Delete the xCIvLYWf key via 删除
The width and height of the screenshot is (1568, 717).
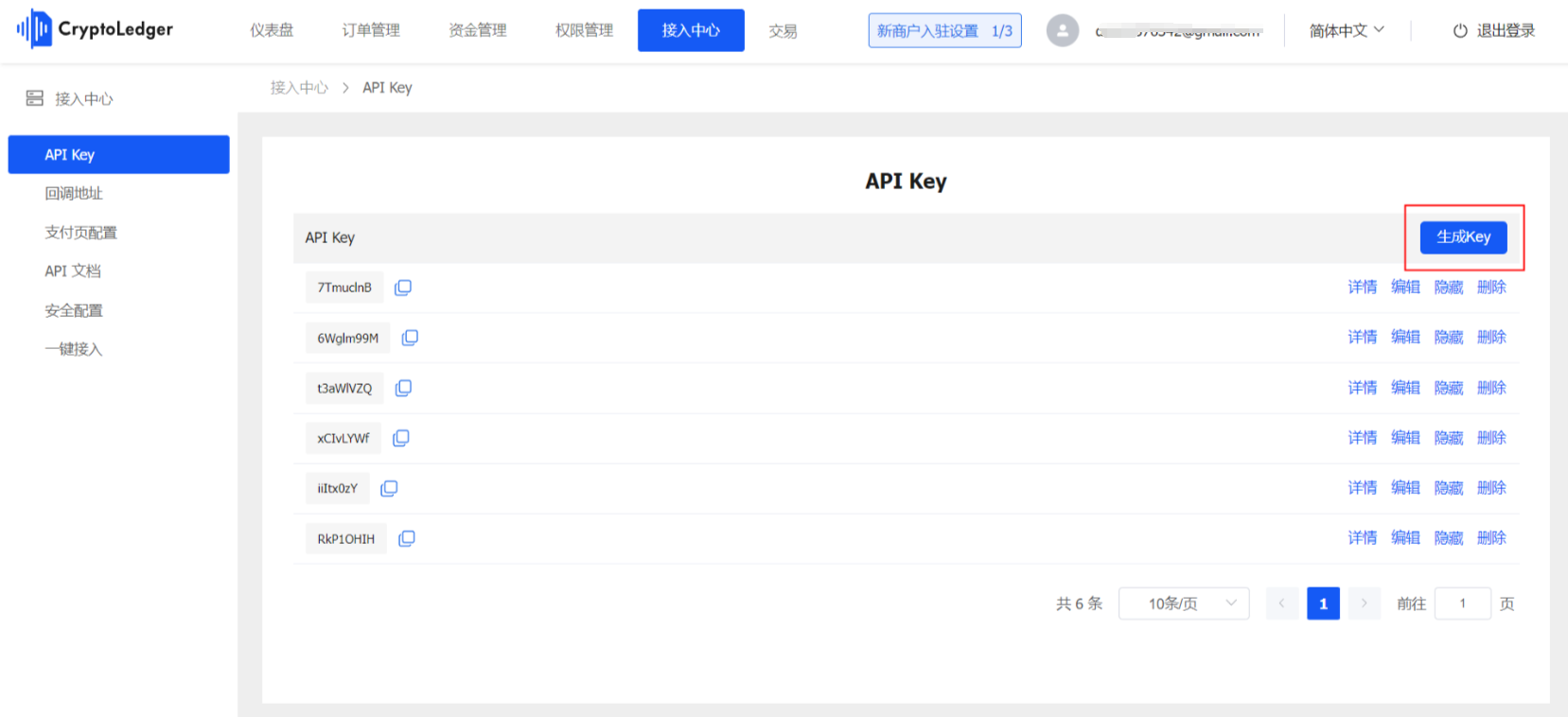pos(1491,438)
